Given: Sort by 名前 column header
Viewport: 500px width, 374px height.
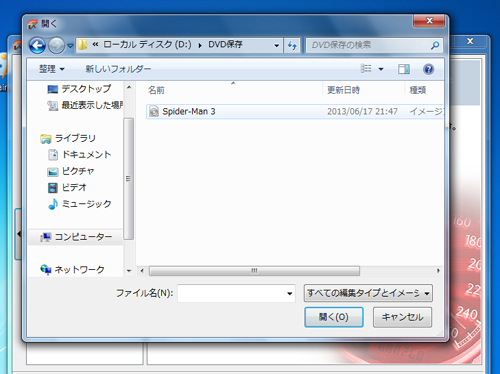Looking at the screenshot, I should [x=156, y=90].
